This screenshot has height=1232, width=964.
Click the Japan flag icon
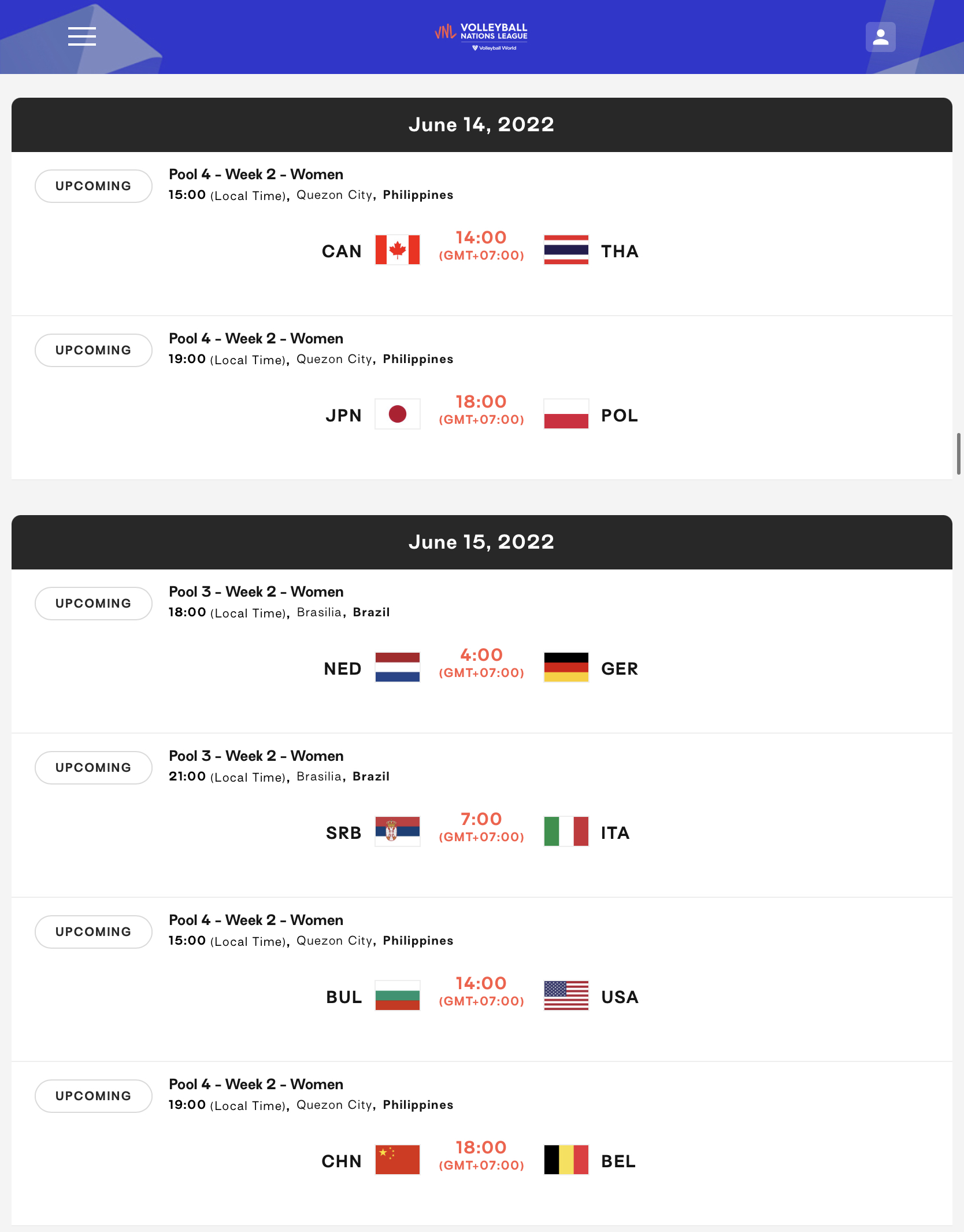(x=398, y=414)
